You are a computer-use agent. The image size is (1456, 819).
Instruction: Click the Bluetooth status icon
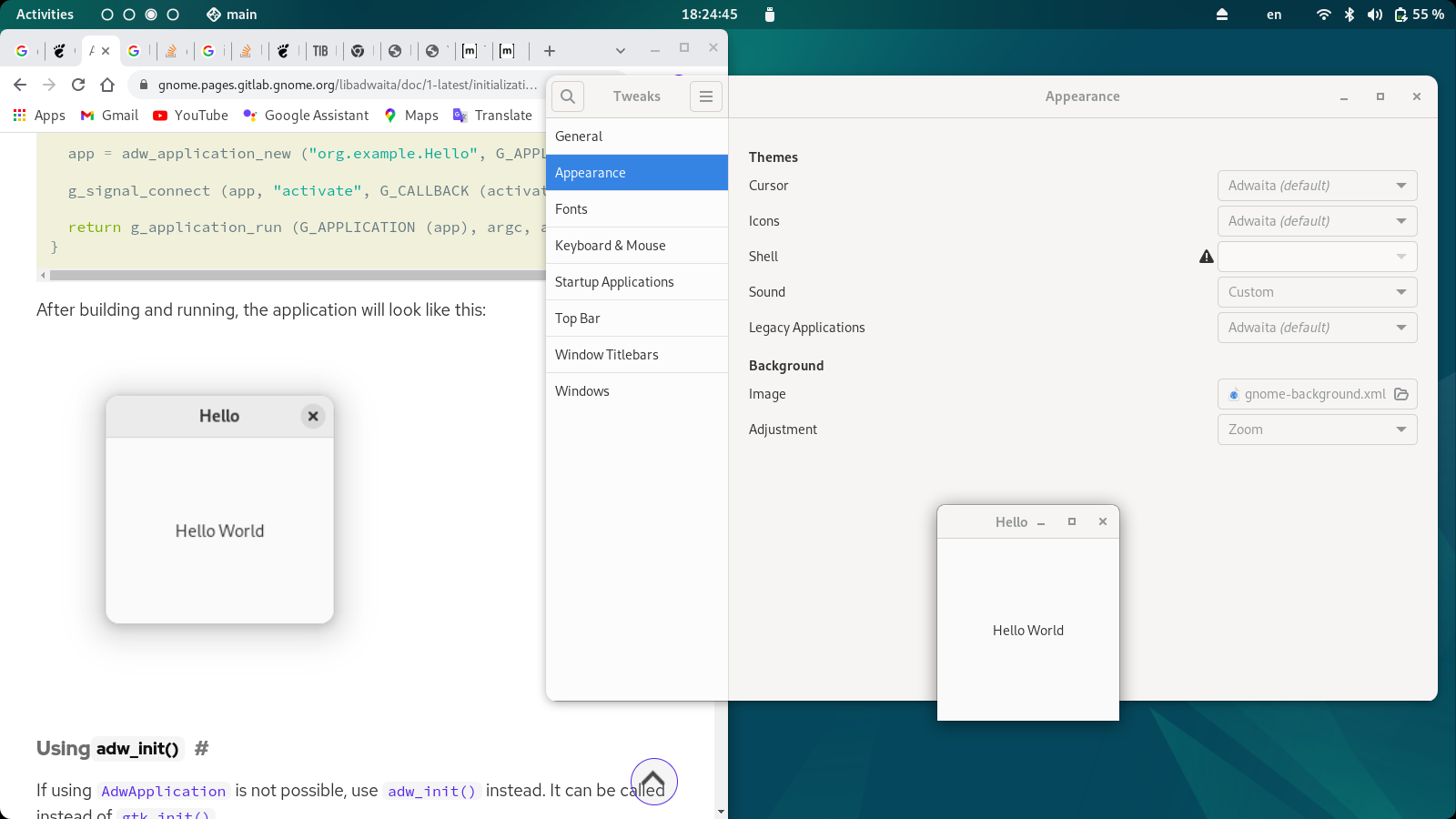[1349, 14]
